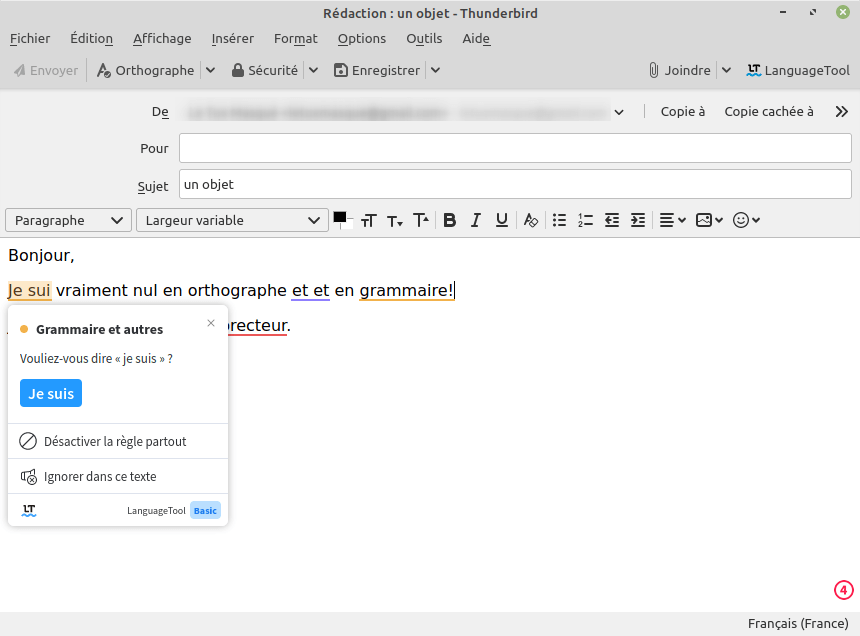Open the insert image dropdown

(709, 220)
